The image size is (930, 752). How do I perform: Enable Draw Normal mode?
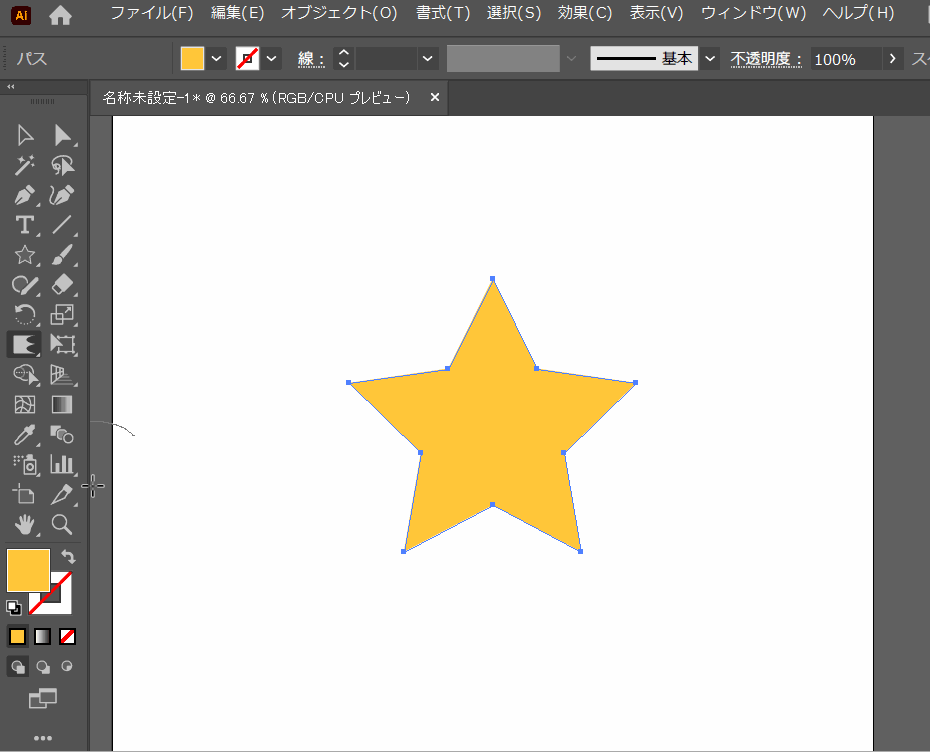(x=18, y=667)
